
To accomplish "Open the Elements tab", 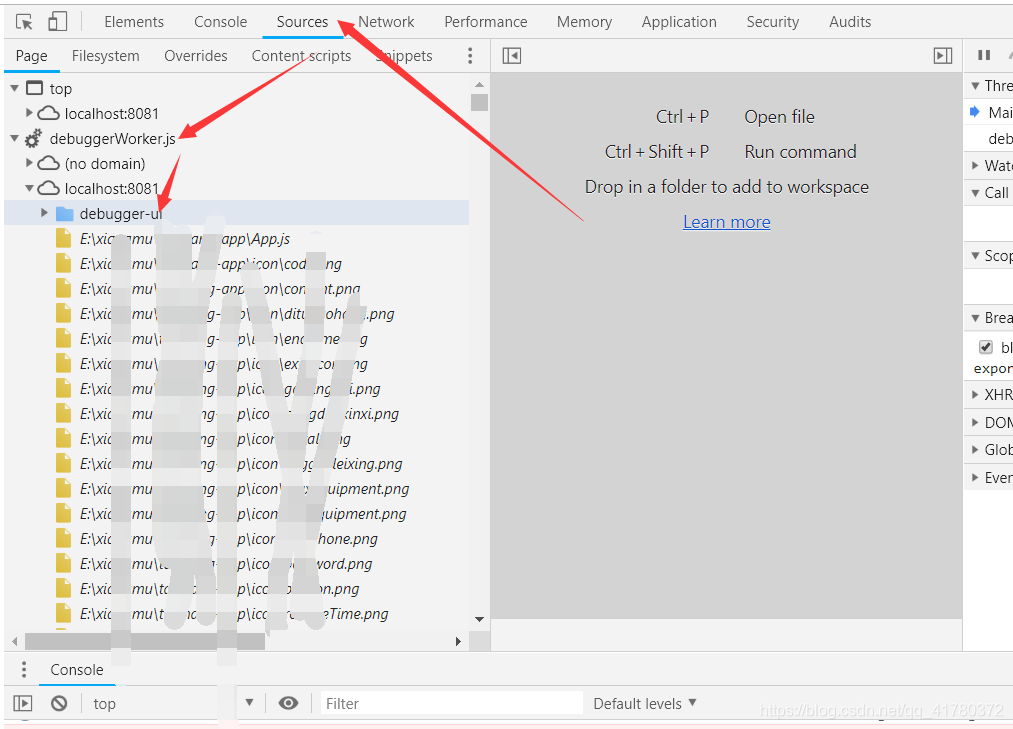I will tap(134, 22).
